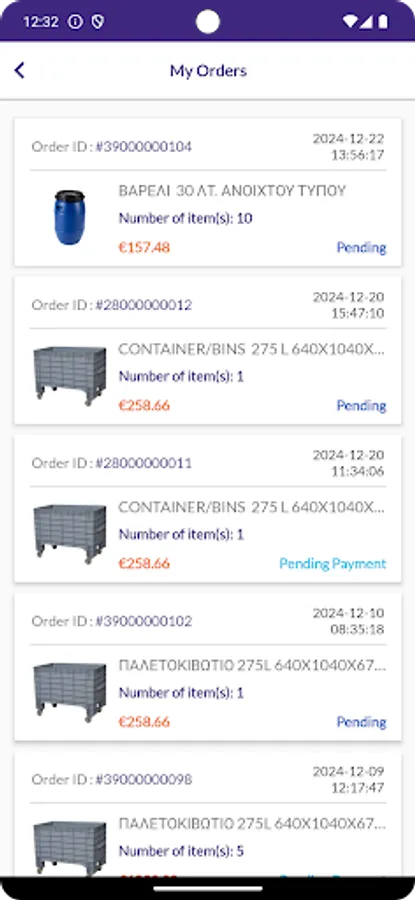
Task: Select the Pending status of order #3900000104
Action: tap(362, 248)
